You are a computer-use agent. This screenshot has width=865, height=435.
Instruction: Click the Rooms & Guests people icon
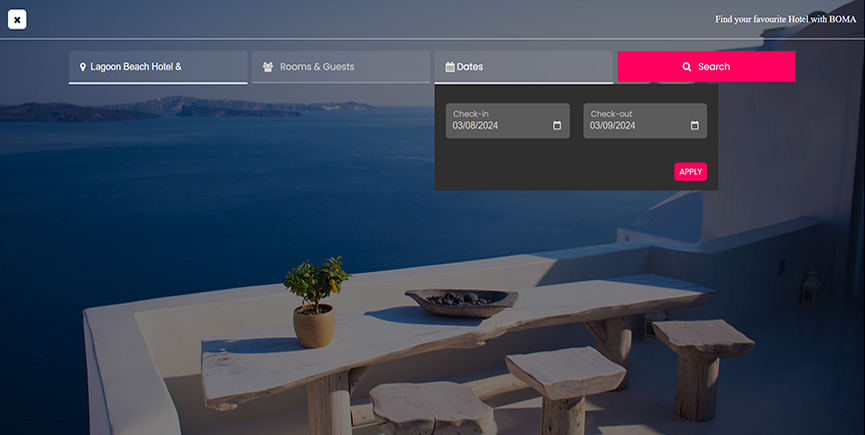coord(268,67)
